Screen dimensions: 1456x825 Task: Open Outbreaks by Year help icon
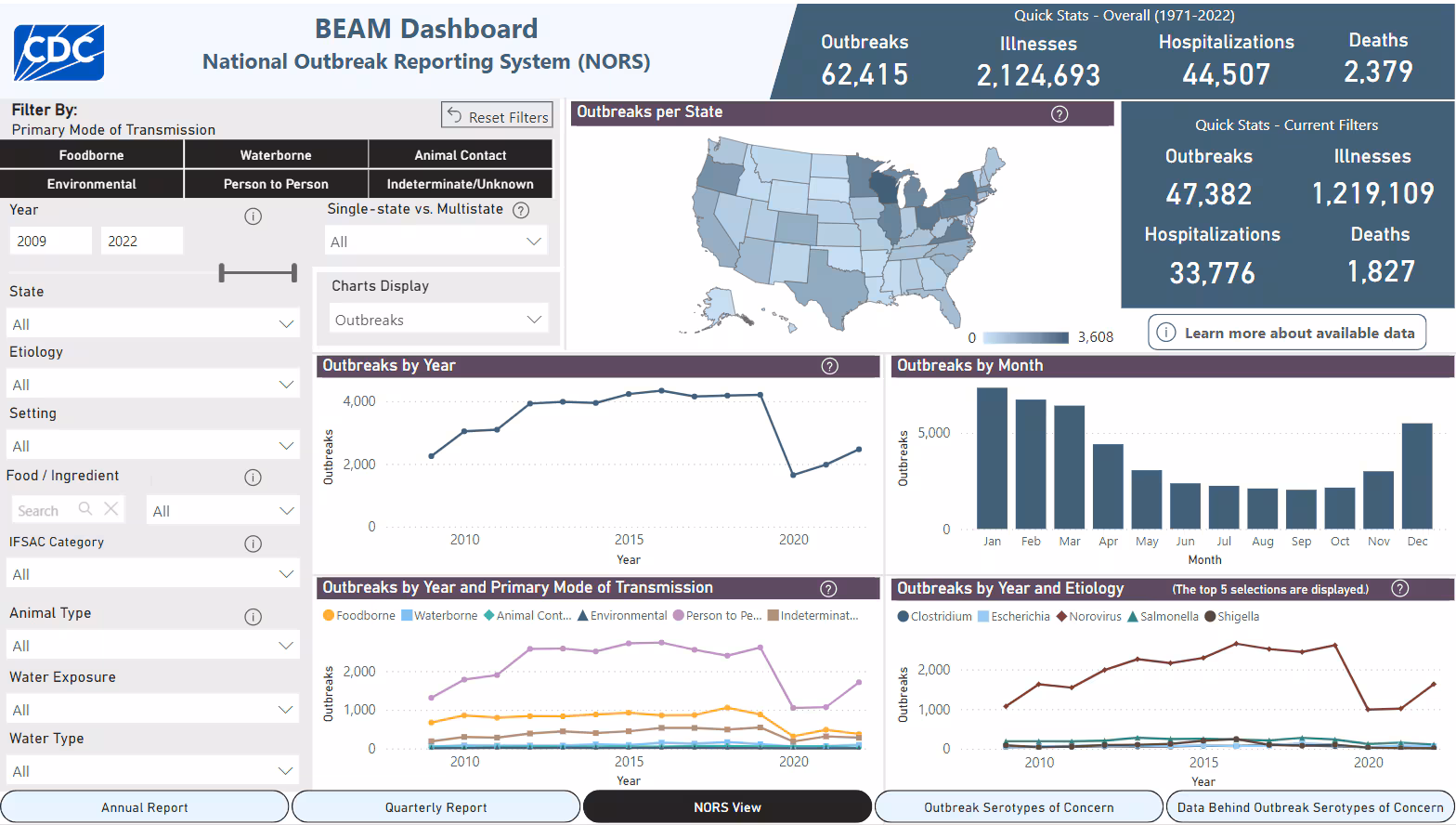click(x=830, y=366)
